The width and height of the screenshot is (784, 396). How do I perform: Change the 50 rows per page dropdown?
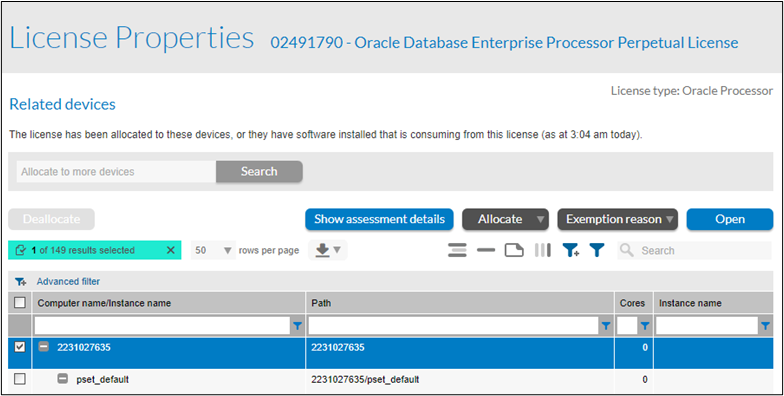click(214, 250)
